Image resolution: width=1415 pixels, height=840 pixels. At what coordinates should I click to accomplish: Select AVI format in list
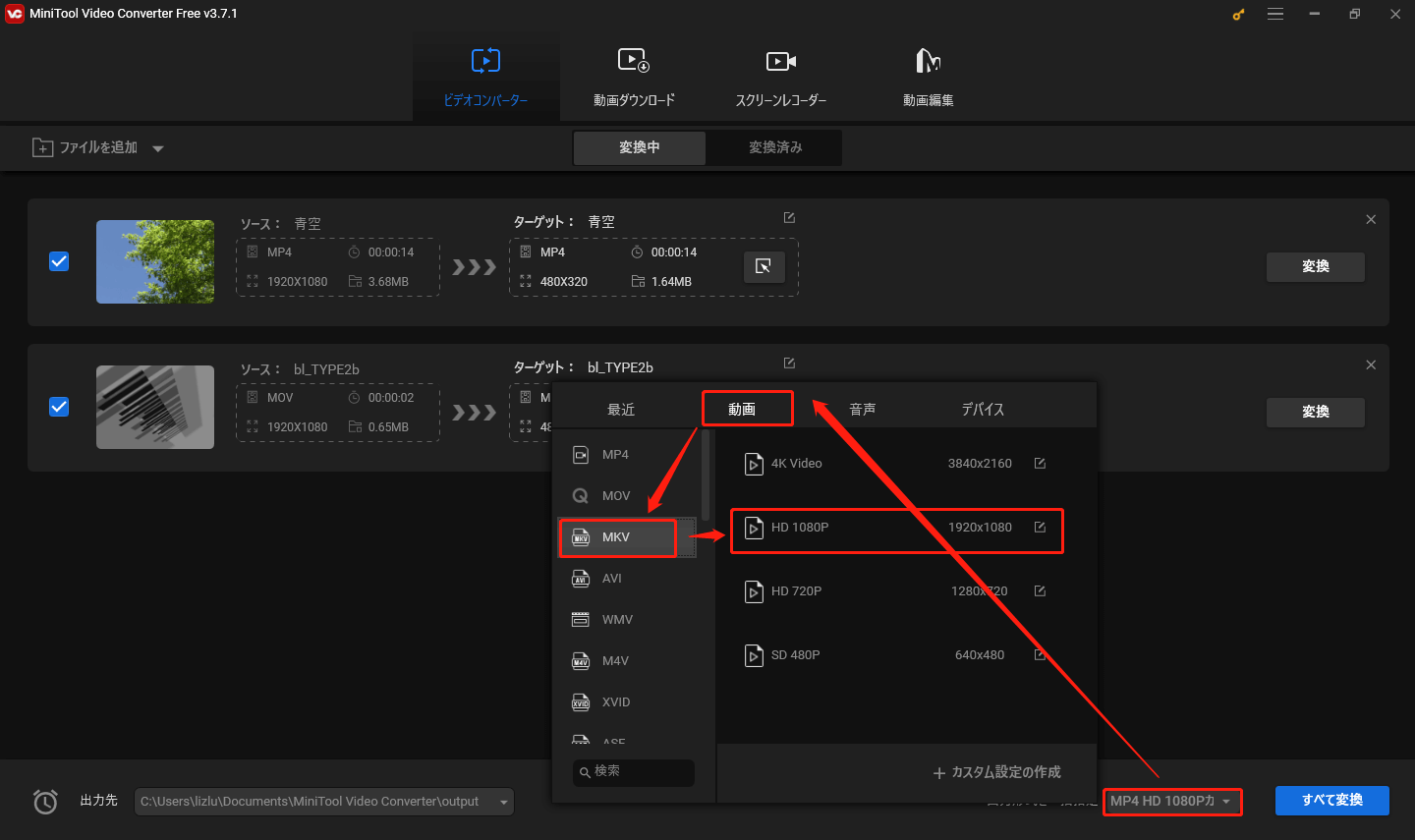coord(629,579)
